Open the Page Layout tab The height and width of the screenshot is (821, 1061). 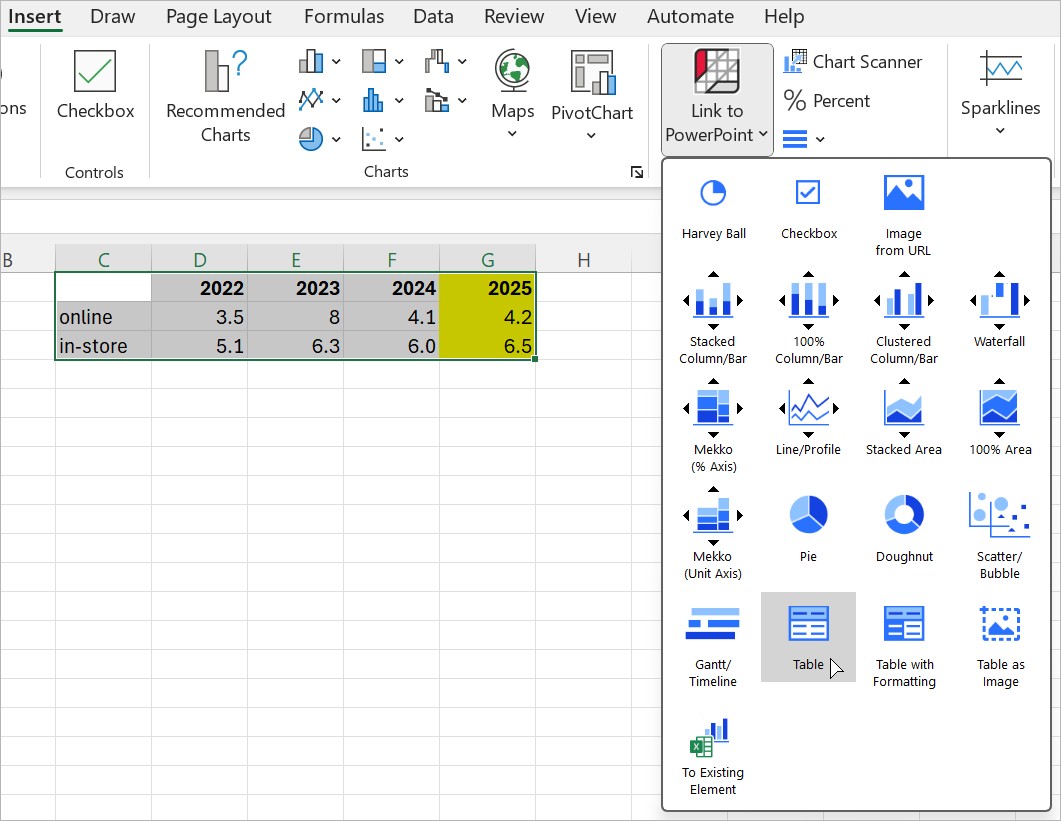point(219,17)
